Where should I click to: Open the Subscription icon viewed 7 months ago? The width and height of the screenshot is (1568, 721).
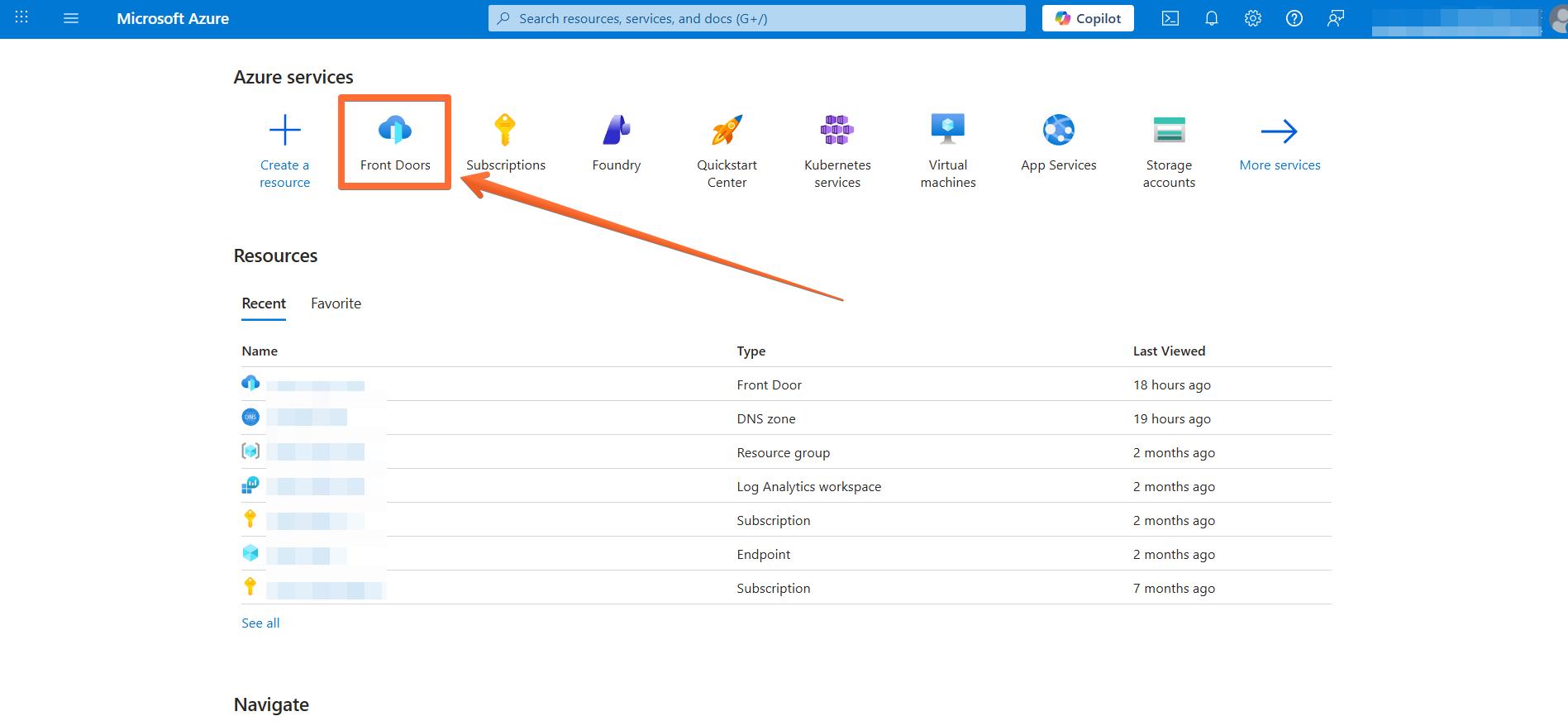(250, 586)
